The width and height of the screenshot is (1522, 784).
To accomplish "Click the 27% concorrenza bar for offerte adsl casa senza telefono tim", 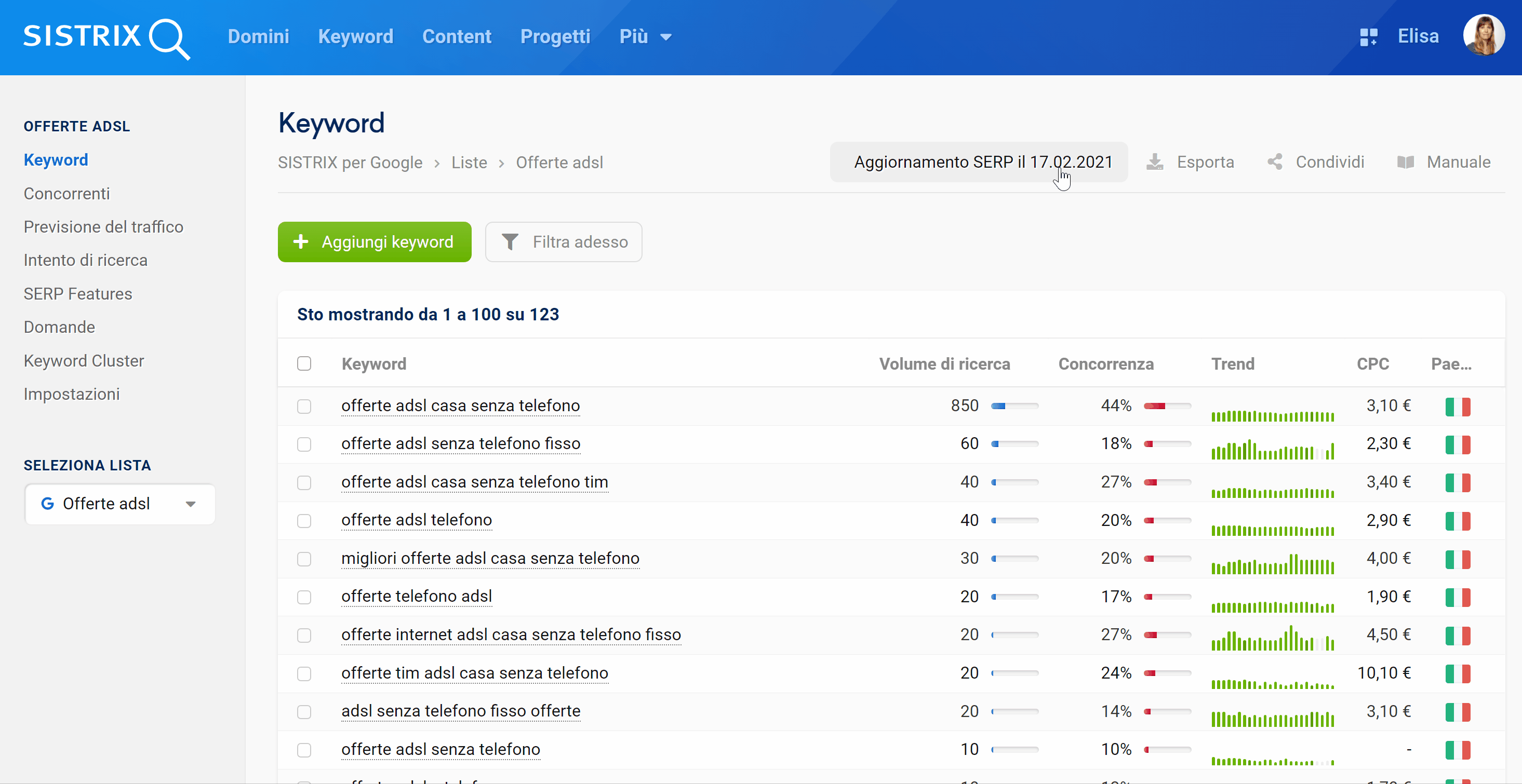I will click(1168, 482).
